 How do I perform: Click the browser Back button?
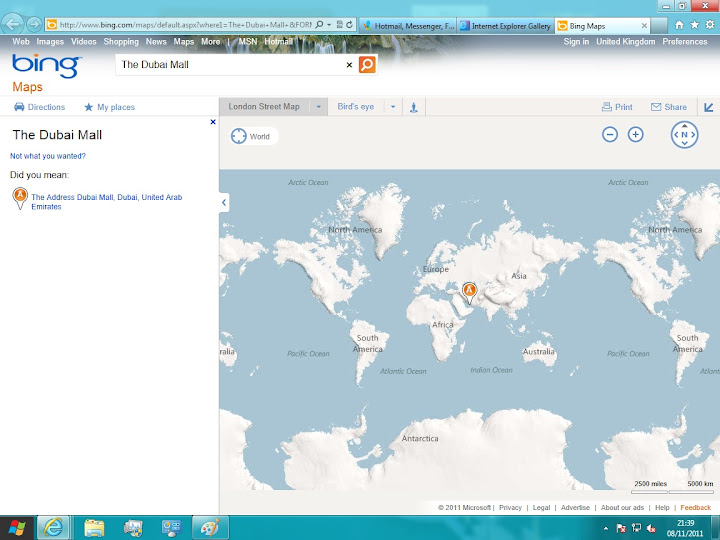13,24
